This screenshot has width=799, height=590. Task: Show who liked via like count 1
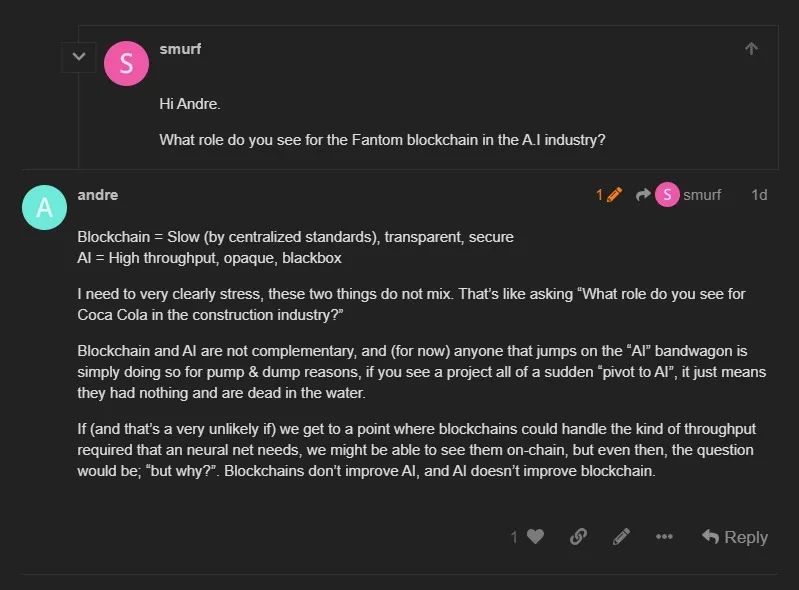pos(514,537)
